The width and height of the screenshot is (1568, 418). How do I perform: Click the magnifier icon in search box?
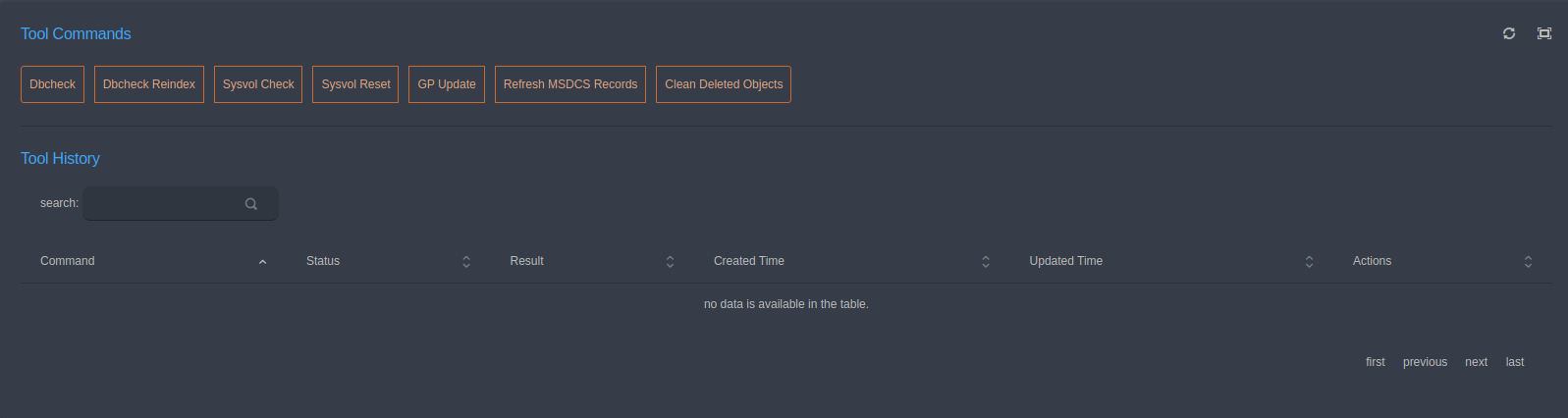(251, 204)
